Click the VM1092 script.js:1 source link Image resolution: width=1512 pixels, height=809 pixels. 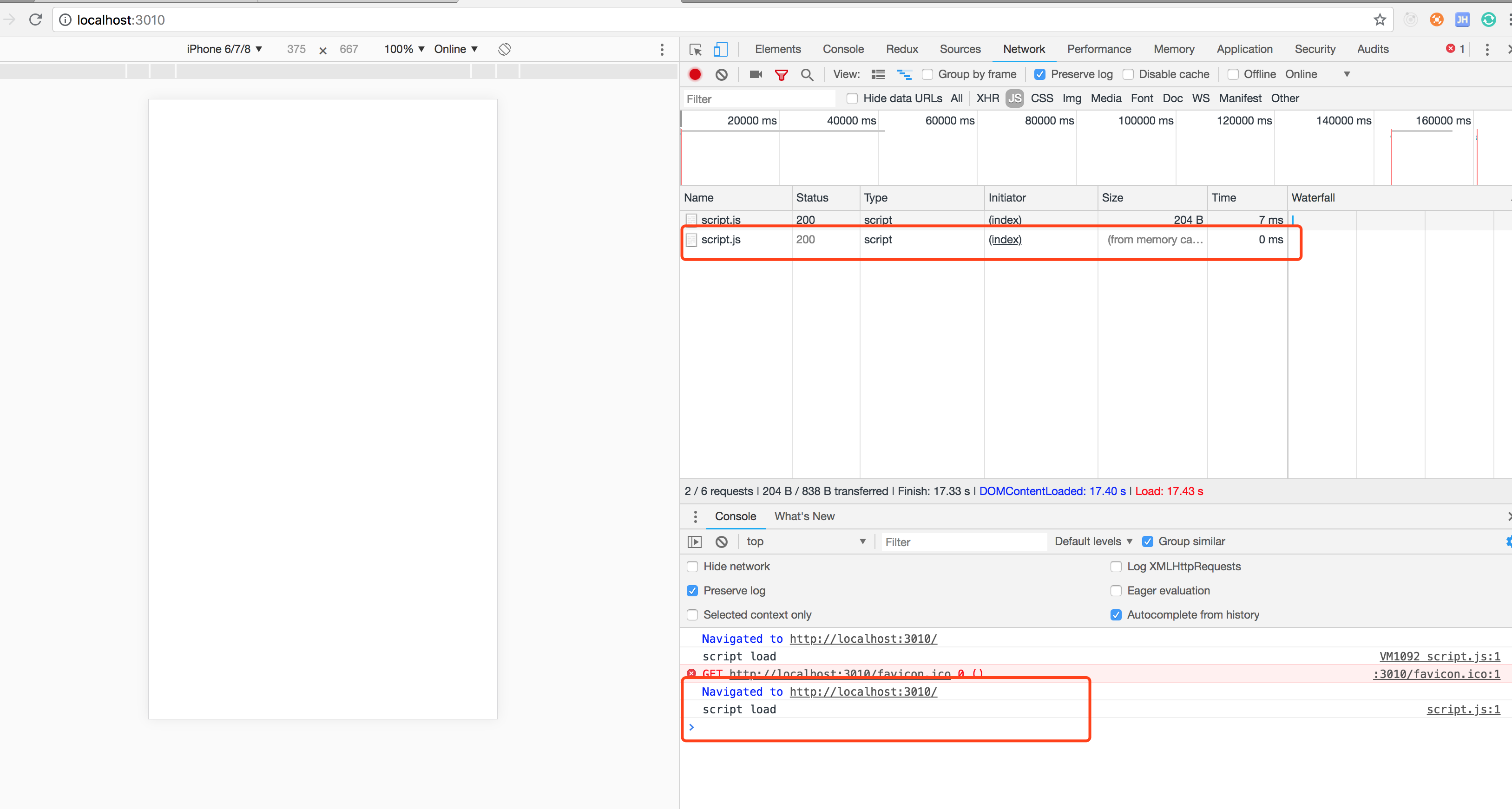pyautogui.click(x=1439, y=657)
